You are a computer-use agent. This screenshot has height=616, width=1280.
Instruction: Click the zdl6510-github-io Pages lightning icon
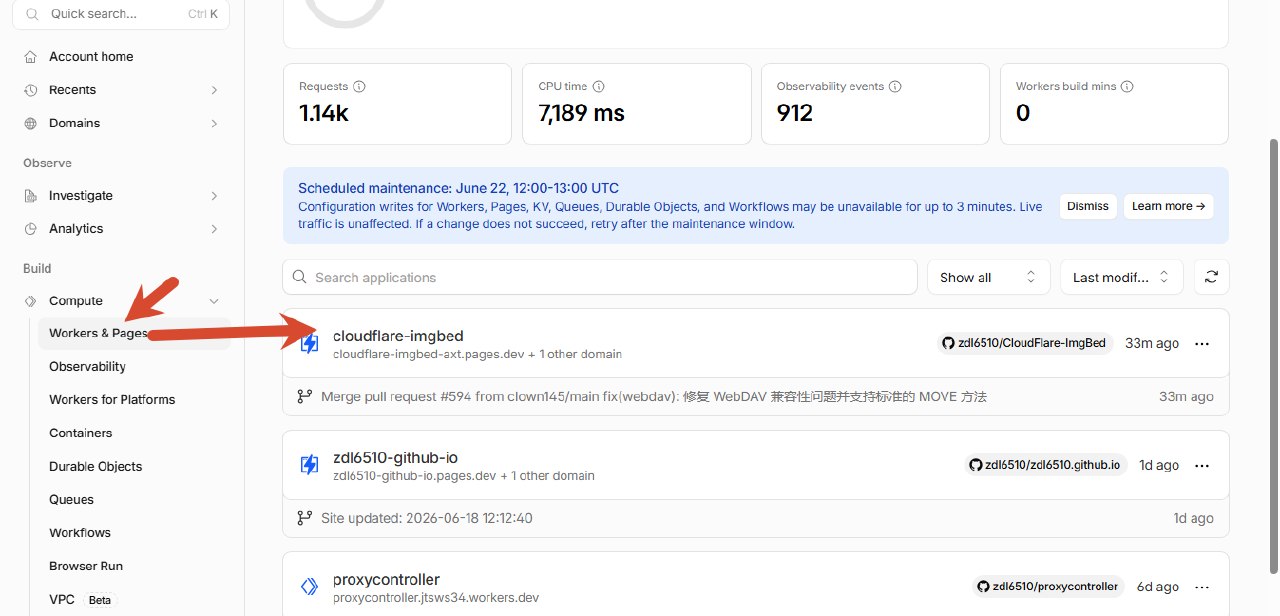point(310,465)
